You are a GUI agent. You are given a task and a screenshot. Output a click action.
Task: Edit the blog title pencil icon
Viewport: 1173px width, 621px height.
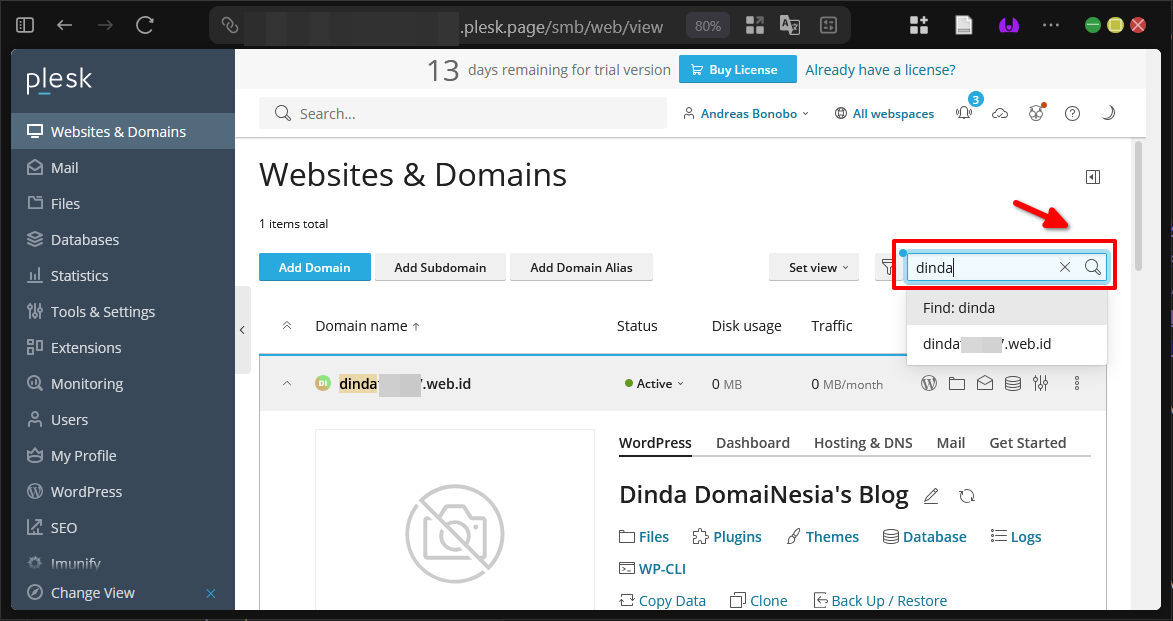(931, 496)
